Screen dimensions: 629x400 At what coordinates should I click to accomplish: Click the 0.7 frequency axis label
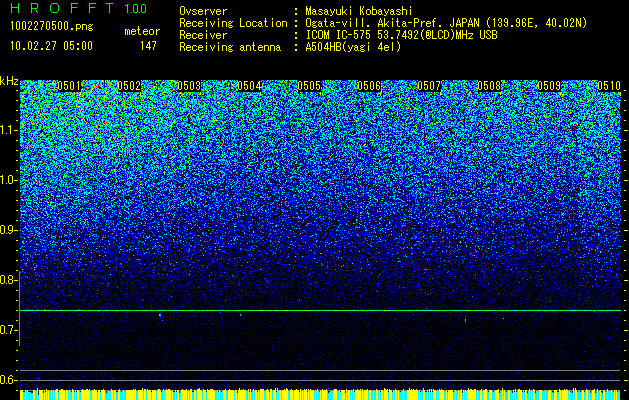9,330
